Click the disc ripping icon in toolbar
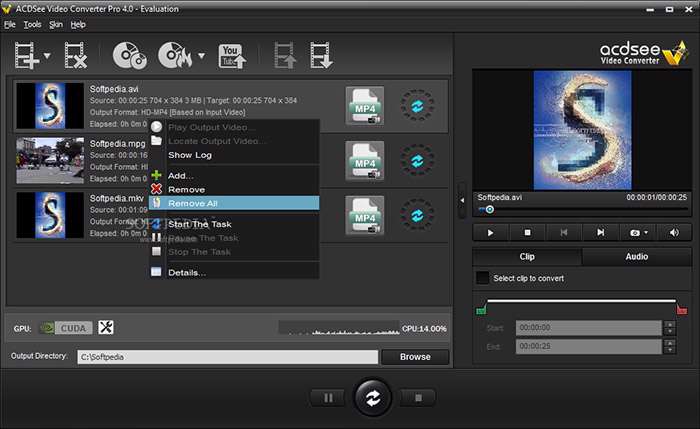This screenshot has height=429, width=700. pyautogui.click(x=129, y=55)
